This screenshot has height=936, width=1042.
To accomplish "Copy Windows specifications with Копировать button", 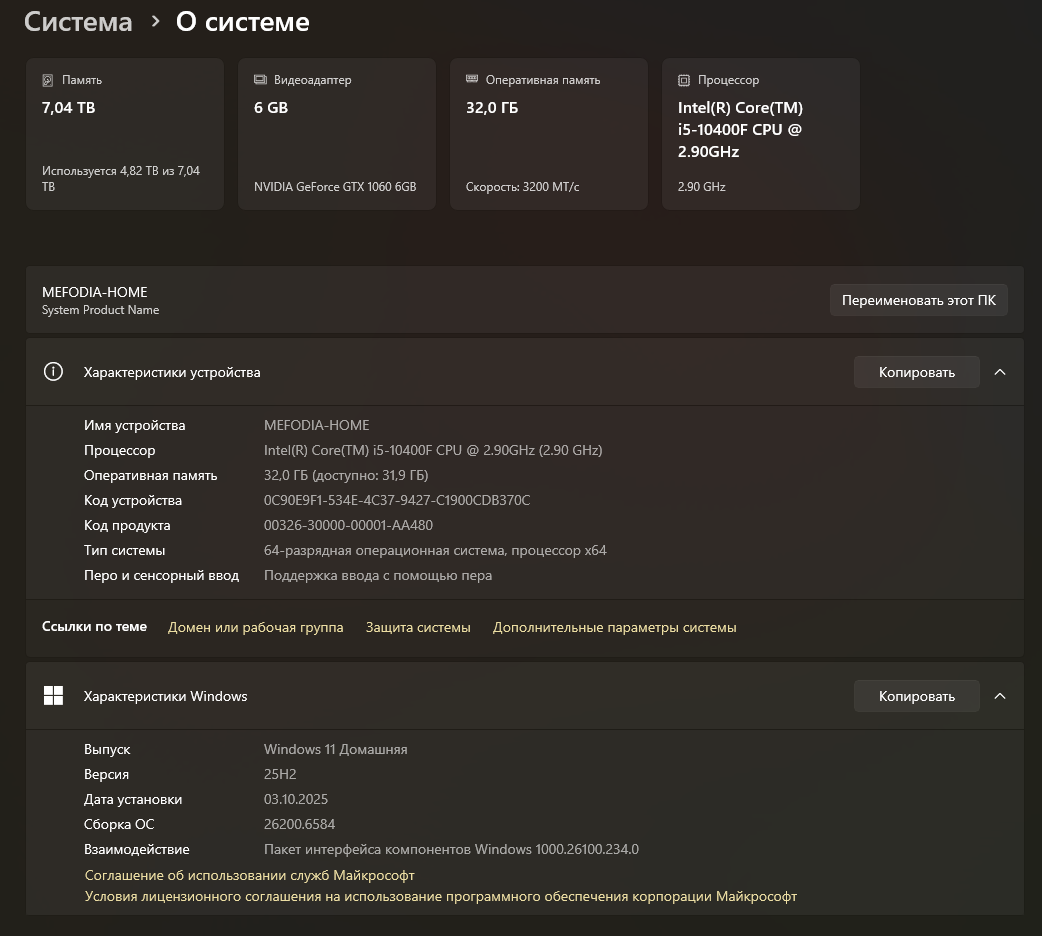I will point(916,696).
